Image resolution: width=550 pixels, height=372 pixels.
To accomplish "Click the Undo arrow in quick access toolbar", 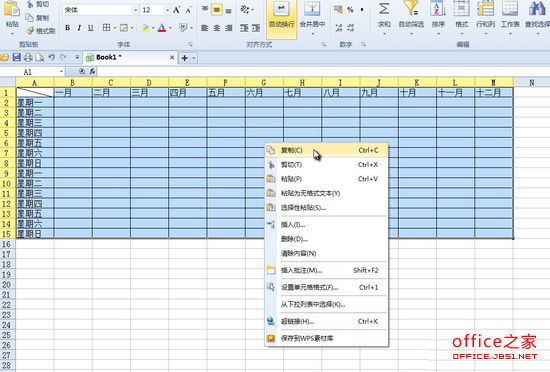I will tap(52, 58).
